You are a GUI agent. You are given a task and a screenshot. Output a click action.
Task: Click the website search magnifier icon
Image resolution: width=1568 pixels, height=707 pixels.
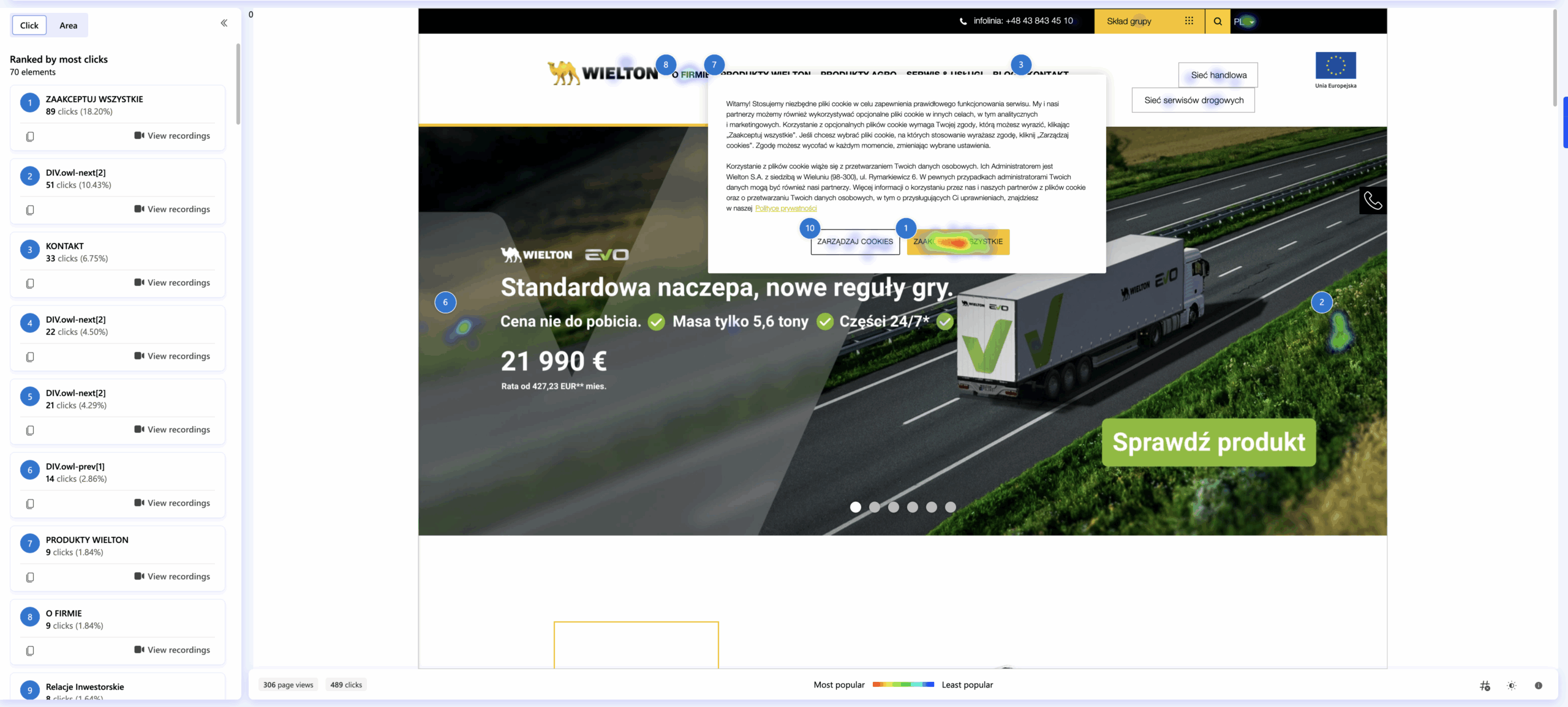1218,21
